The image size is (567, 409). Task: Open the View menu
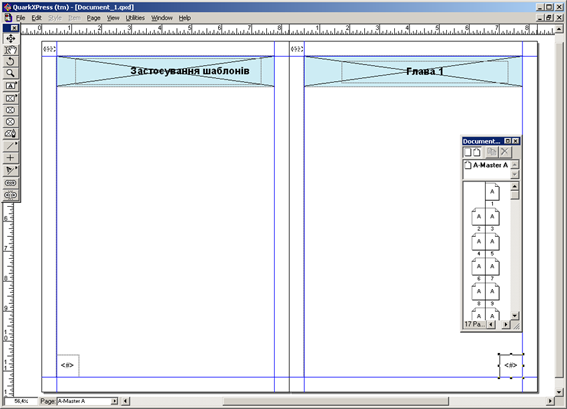[x=113, y=18]
